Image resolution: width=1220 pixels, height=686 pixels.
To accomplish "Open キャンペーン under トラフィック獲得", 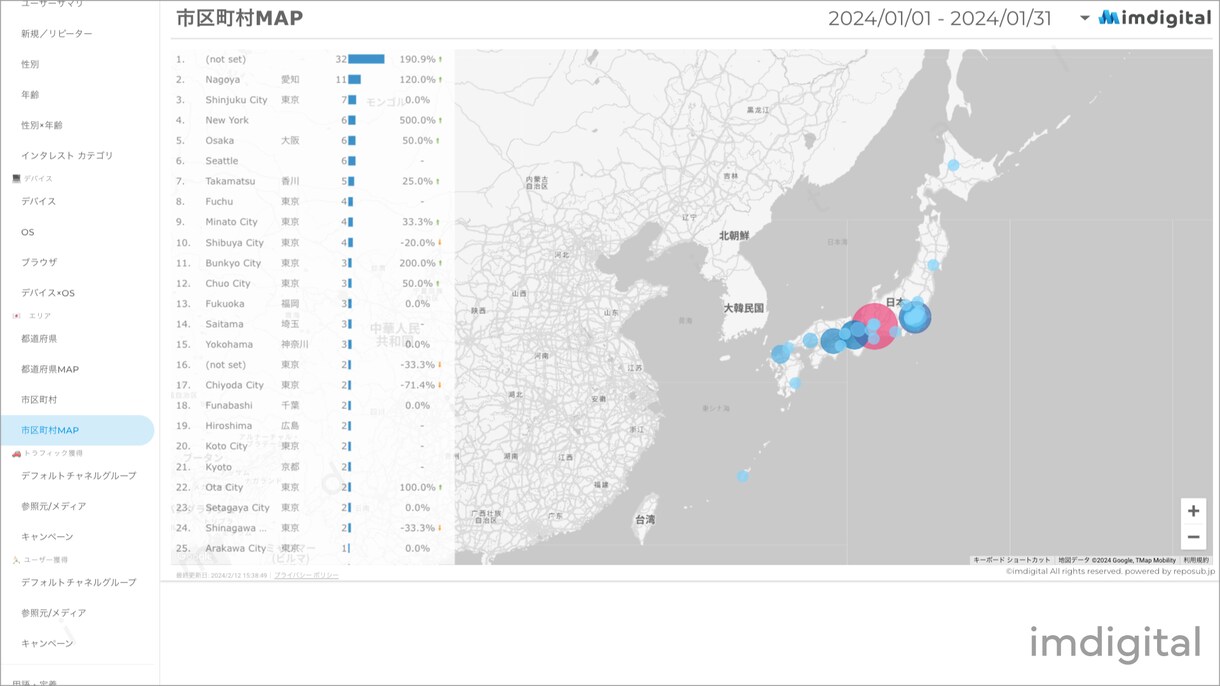I will click(x=47, y=537).
